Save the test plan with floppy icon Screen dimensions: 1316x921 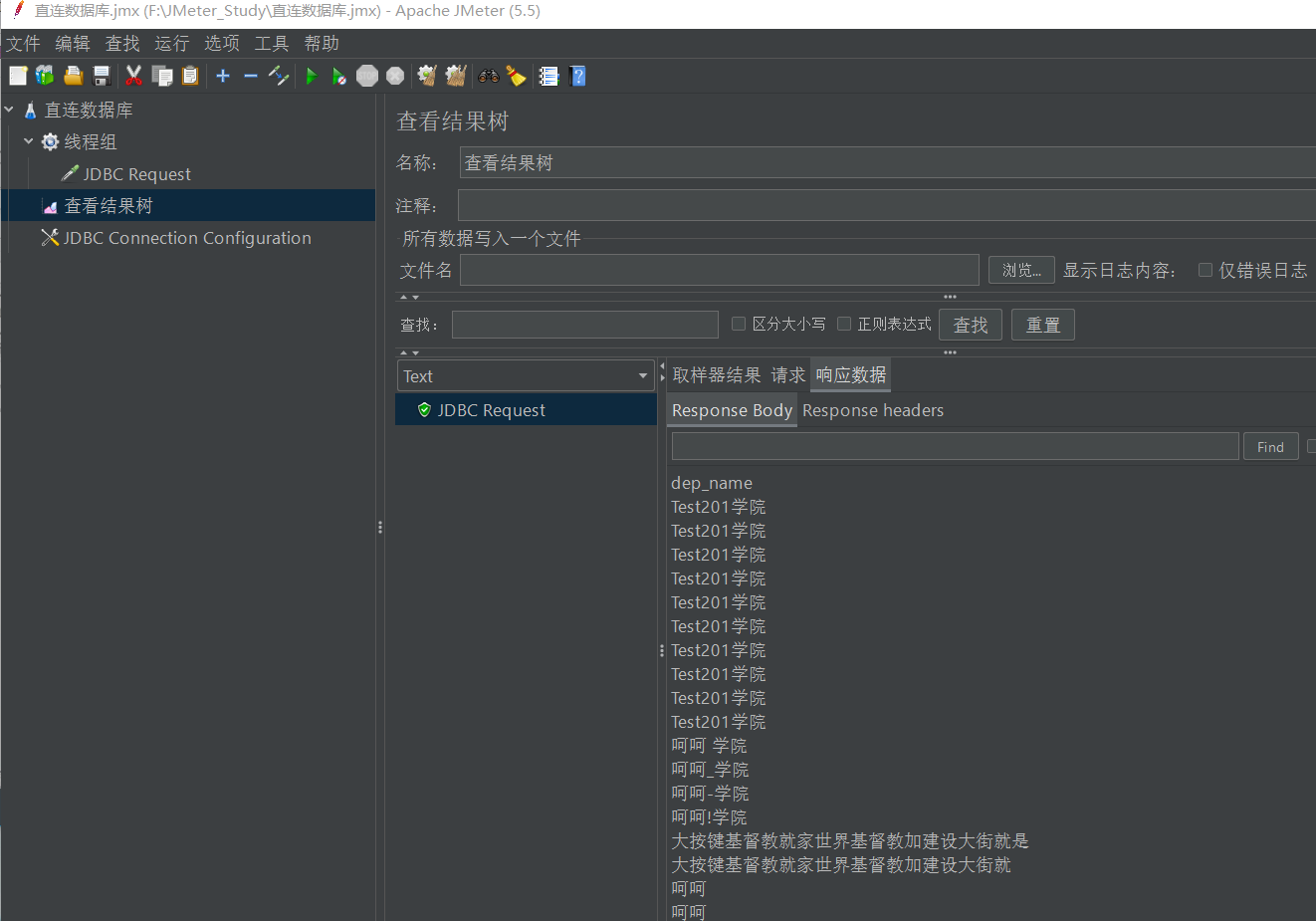point(101,76)
